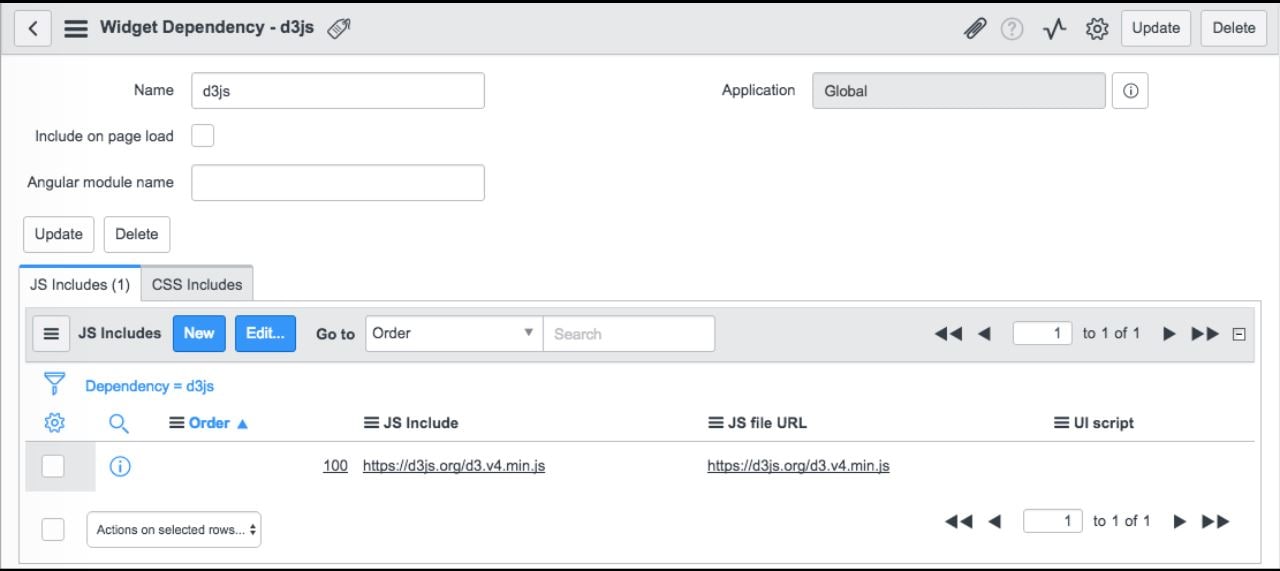The height and width of the screenshot is (571, 1280).
Task: Click the JS file URL column header text
Action: coord(767,423)
